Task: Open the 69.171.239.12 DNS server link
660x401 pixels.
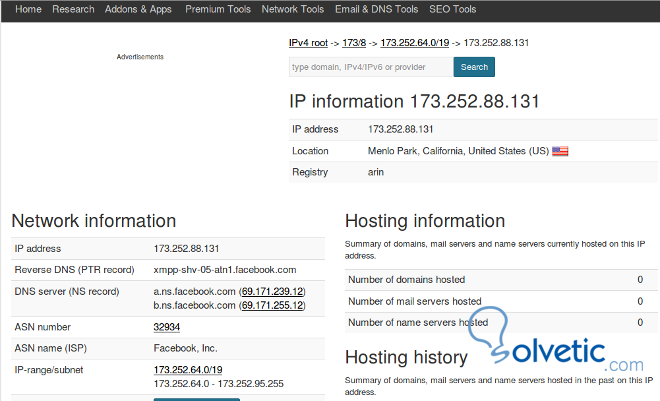Action: click(x=273, y=290)
